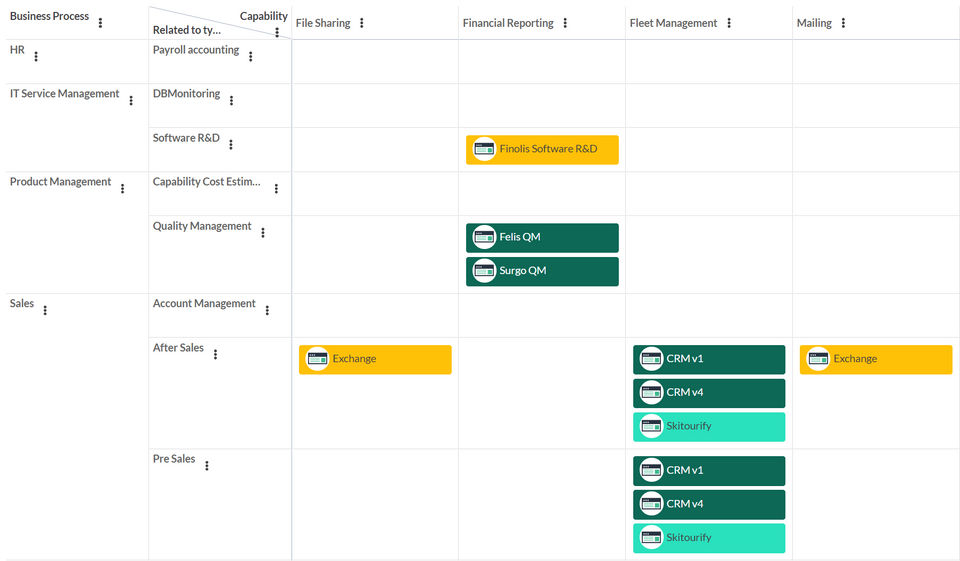Click the three-dot icon beside Sales

click(x=45, y=310)
